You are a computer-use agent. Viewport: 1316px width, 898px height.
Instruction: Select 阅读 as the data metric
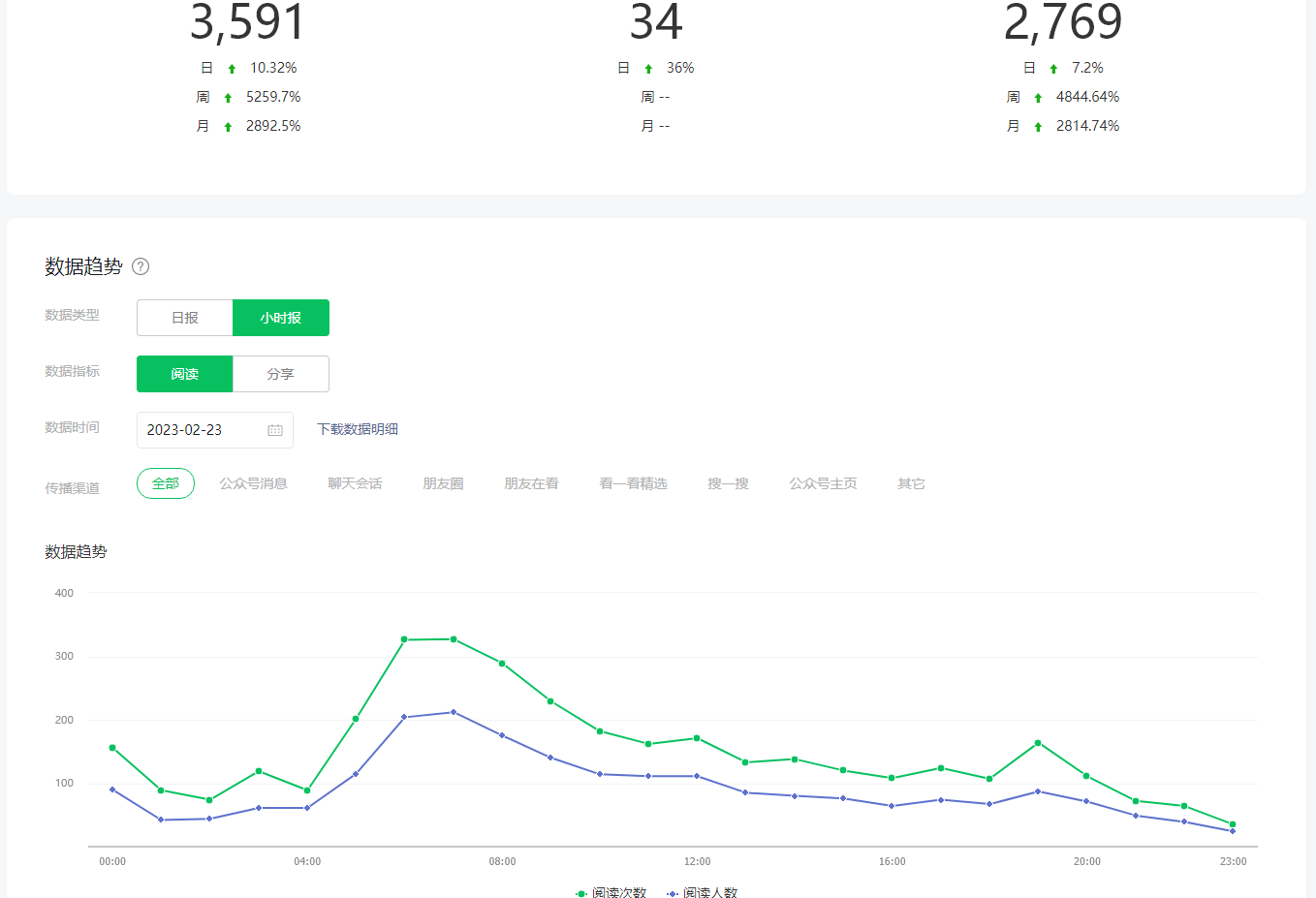[184, 374]
